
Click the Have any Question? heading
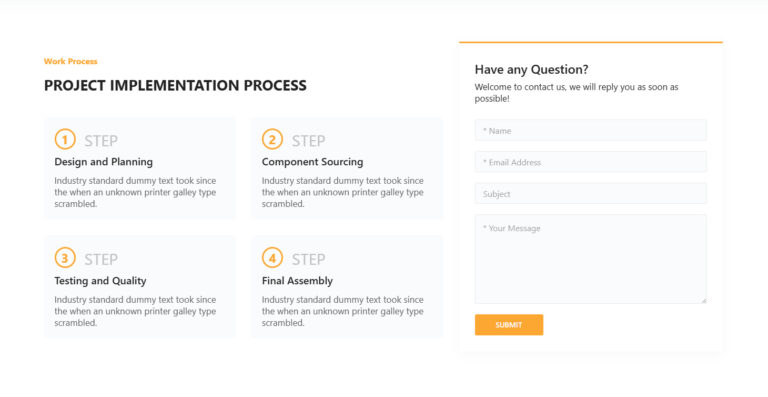531,70
